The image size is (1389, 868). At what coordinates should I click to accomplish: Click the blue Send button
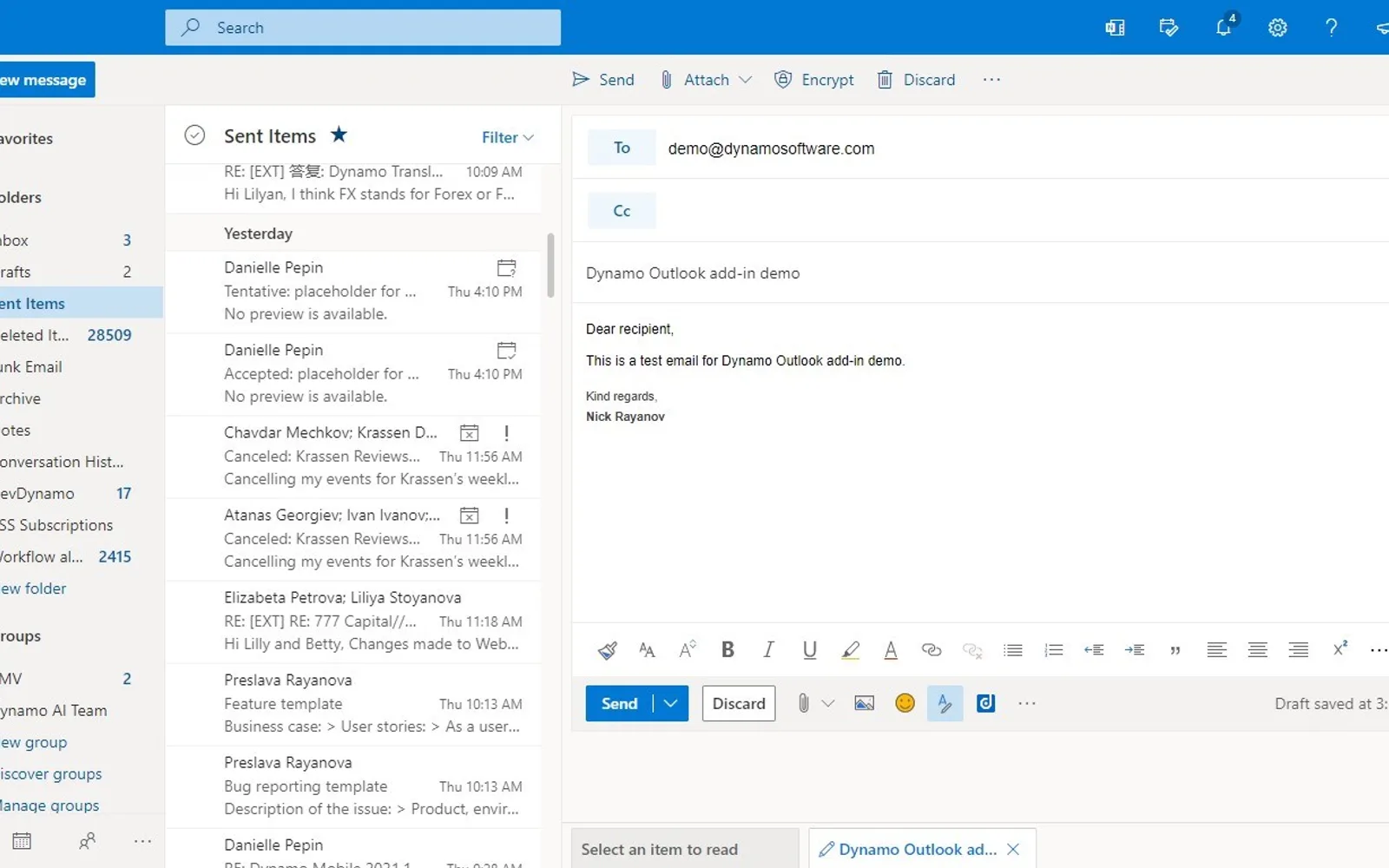coord(620,703)
